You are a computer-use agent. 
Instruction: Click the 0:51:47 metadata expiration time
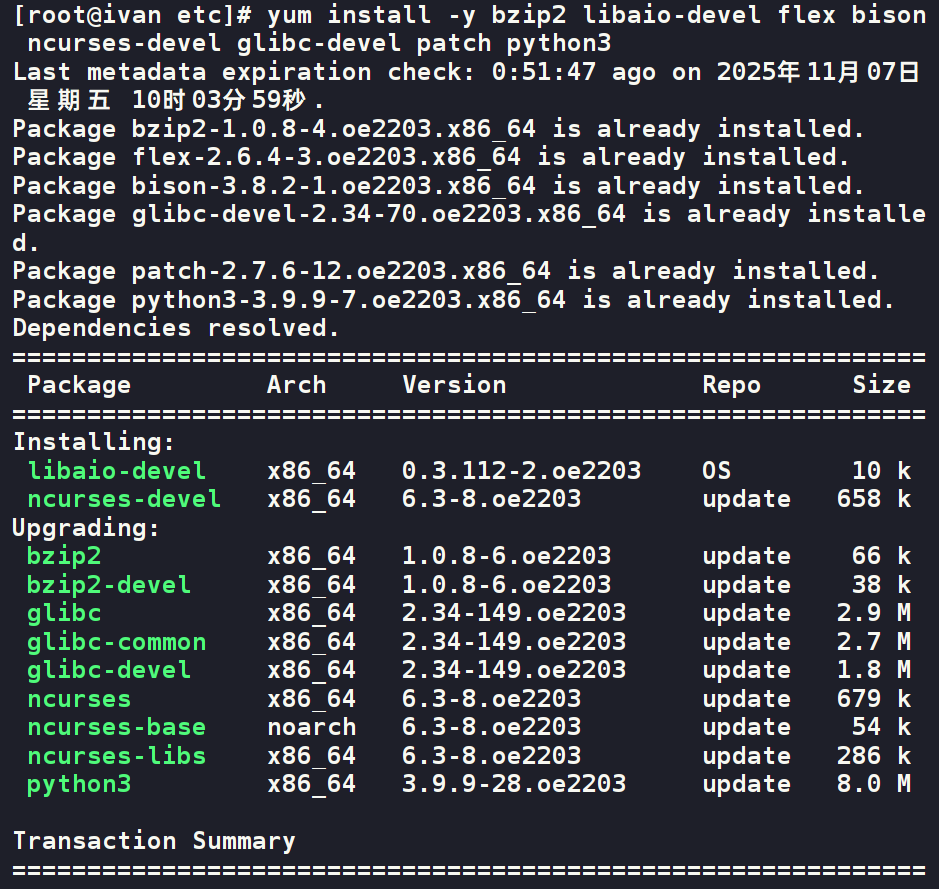544,72
